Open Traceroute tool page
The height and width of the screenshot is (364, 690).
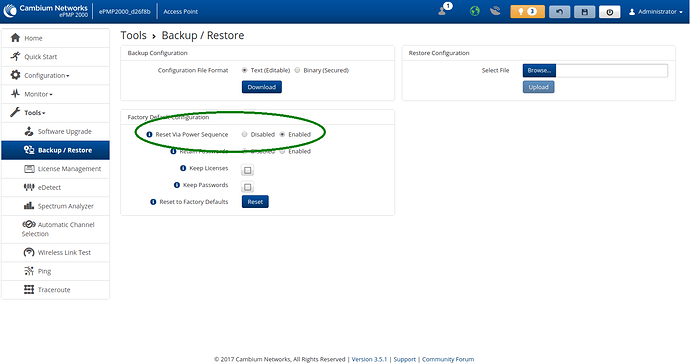point(55,290)
